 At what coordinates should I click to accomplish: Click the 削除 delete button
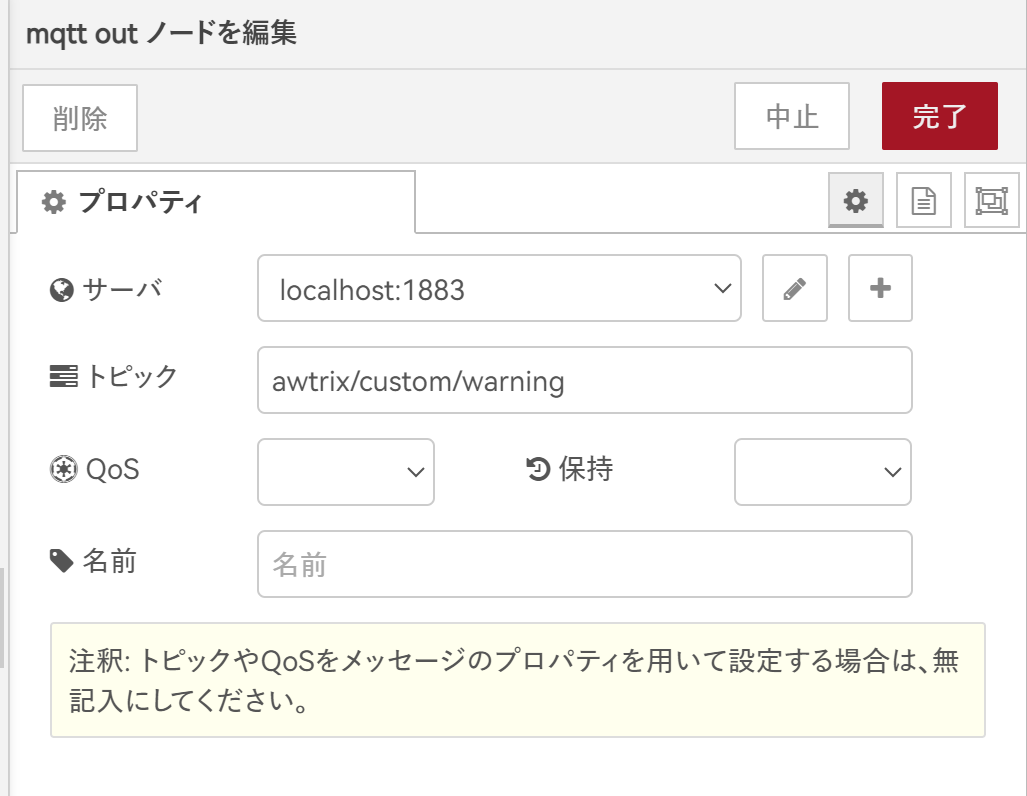click(79, 117)
